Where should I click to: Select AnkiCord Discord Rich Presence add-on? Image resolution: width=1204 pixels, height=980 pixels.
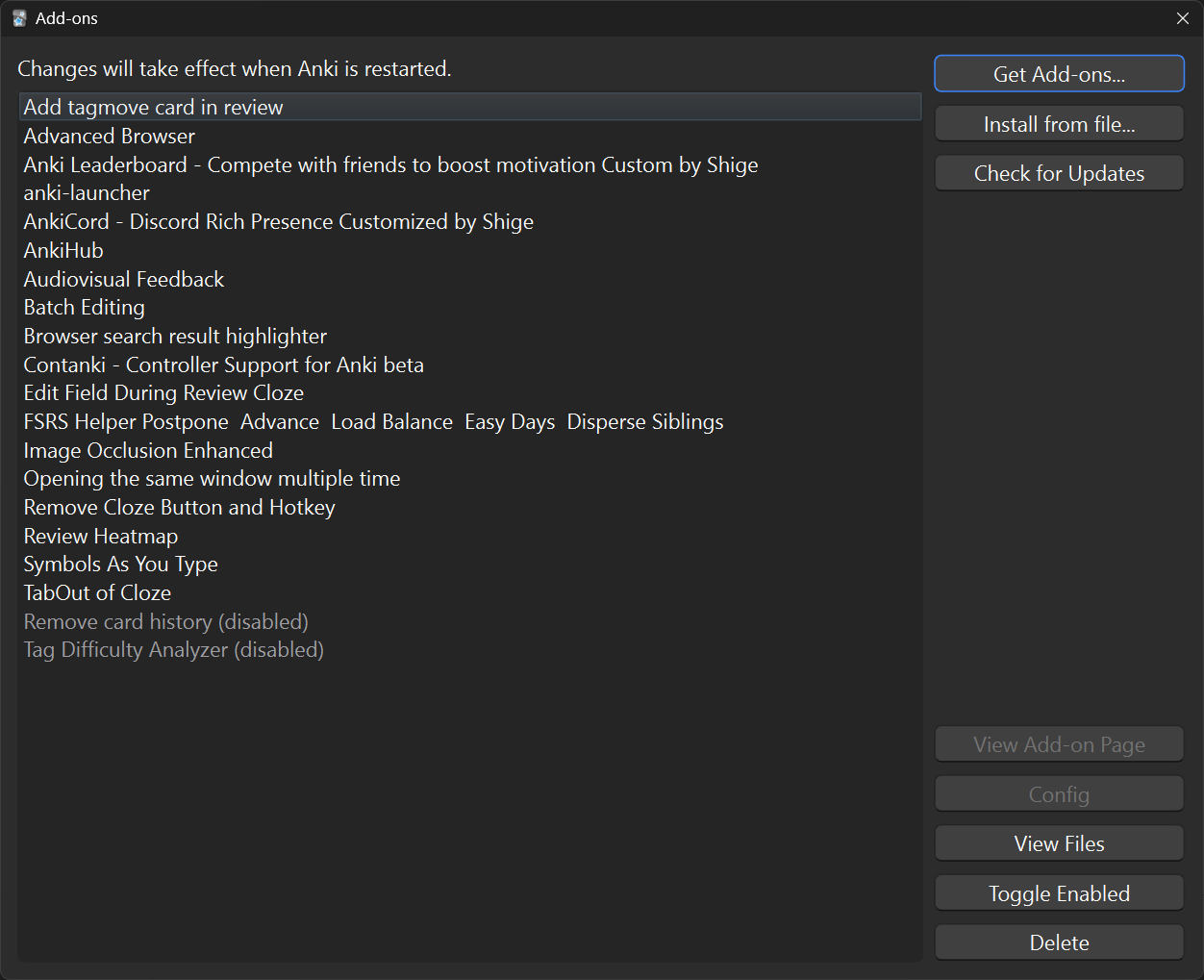pos(470,221)
